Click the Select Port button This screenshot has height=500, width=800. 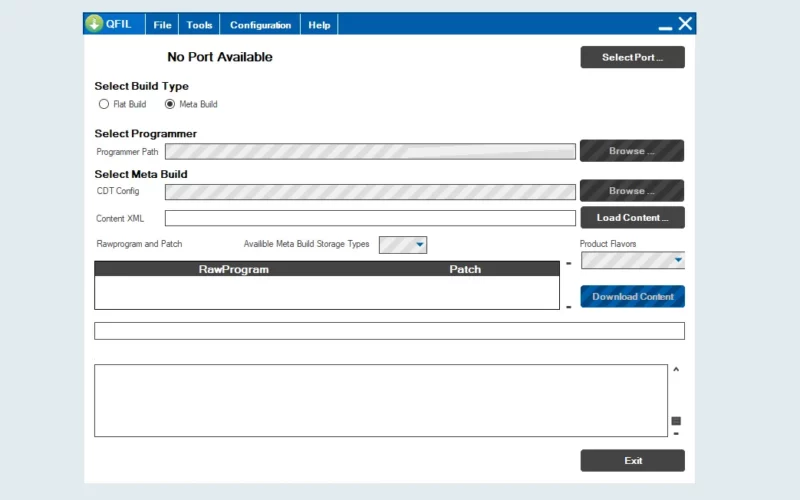coord(632,57)
